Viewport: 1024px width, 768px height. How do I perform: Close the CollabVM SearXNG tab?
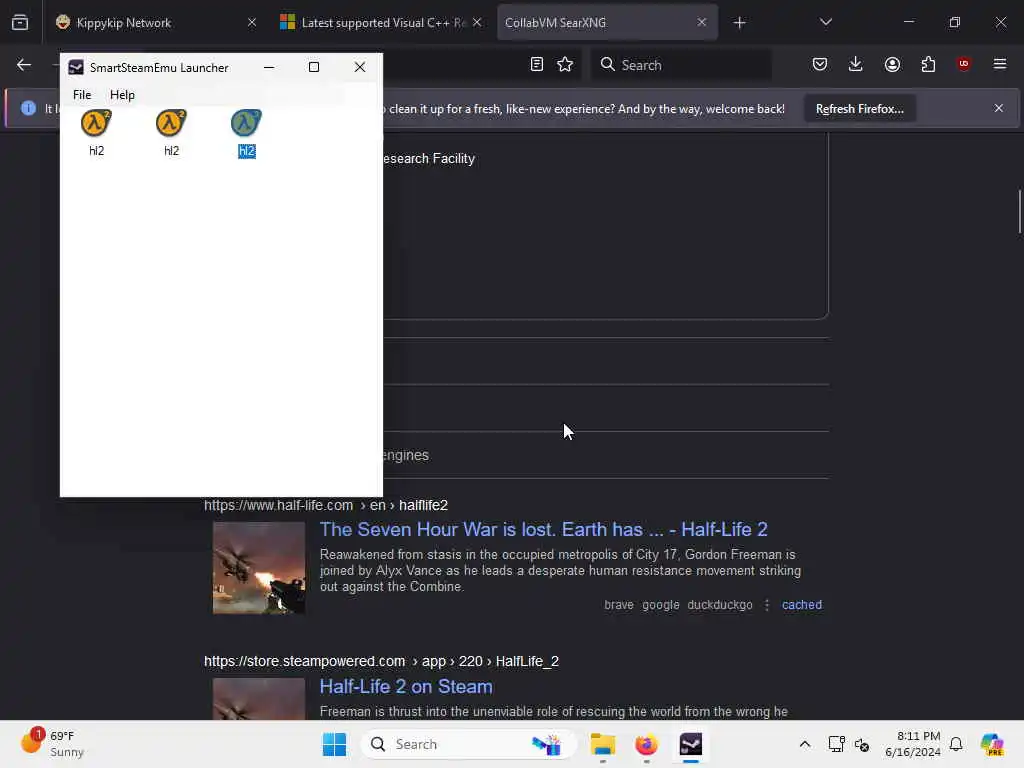click(701, 22)
